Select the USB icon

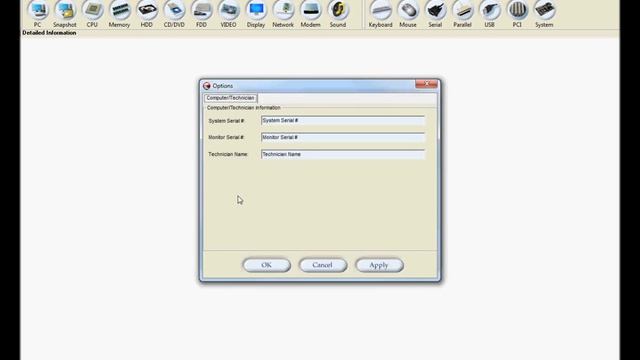coord(490,11)
